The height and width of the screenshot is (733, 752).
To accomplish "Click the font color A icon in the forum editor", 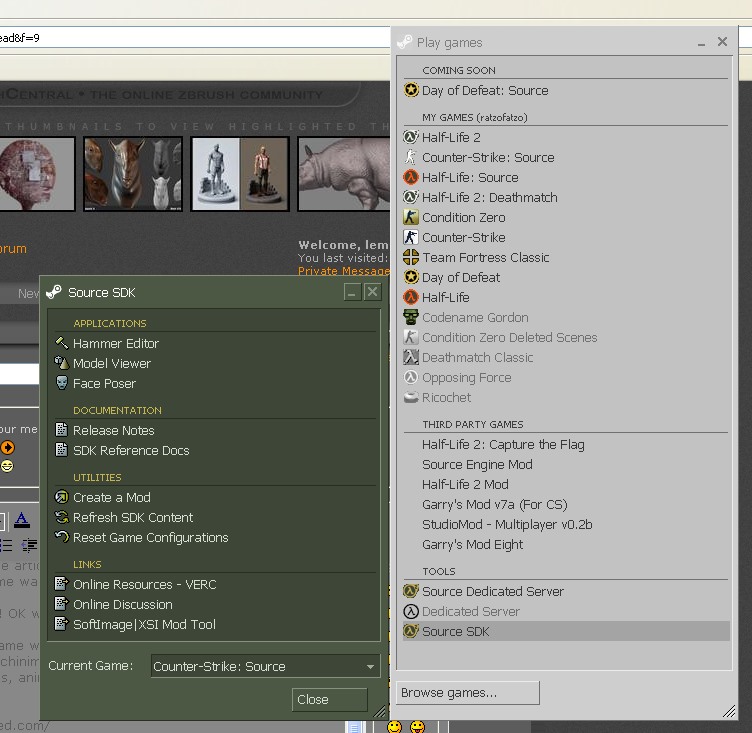I will tap(22, 520).
